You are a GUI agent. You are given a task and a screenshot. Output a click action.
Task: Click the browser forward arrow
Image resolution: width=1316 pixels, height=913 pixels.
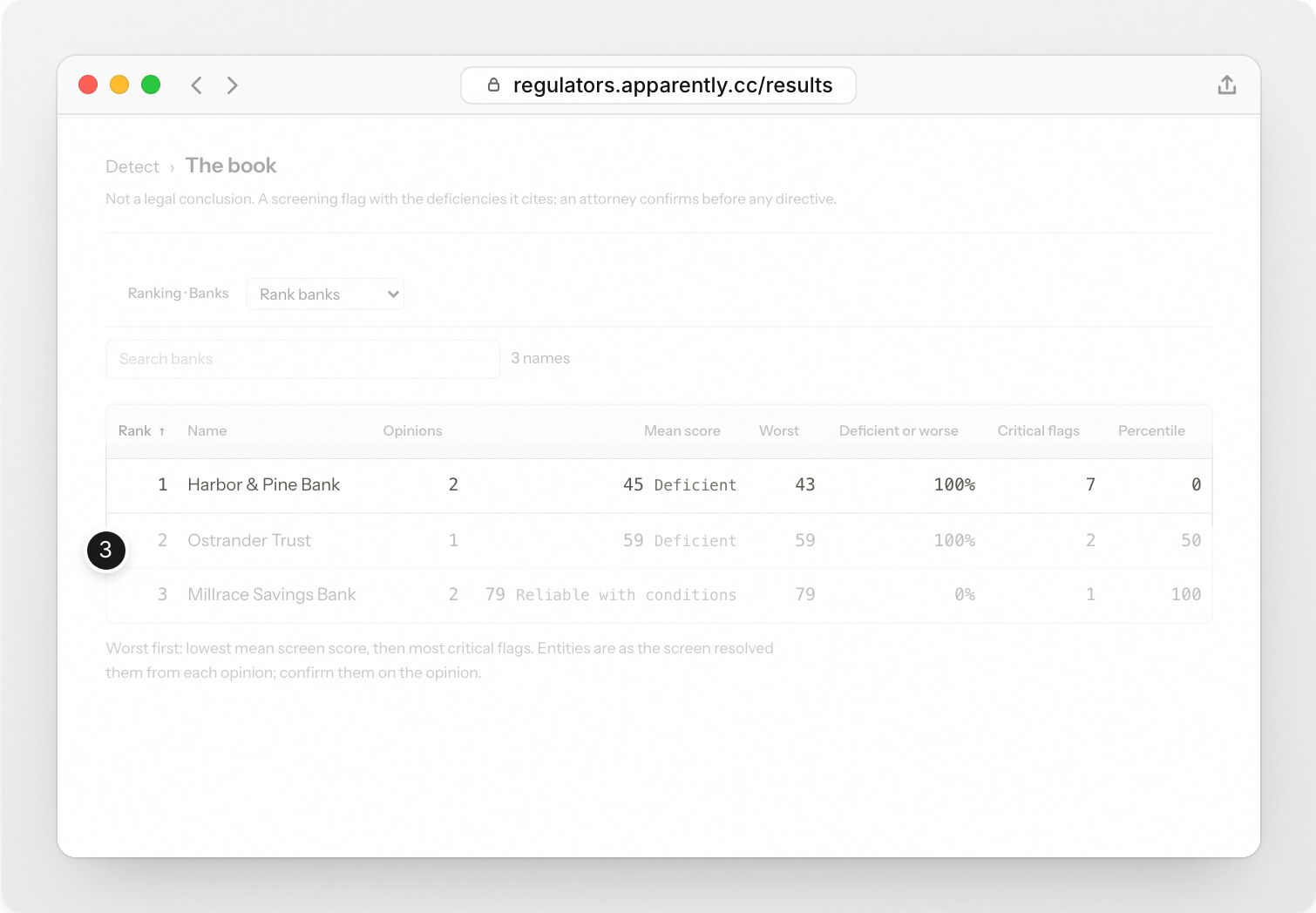232,85
